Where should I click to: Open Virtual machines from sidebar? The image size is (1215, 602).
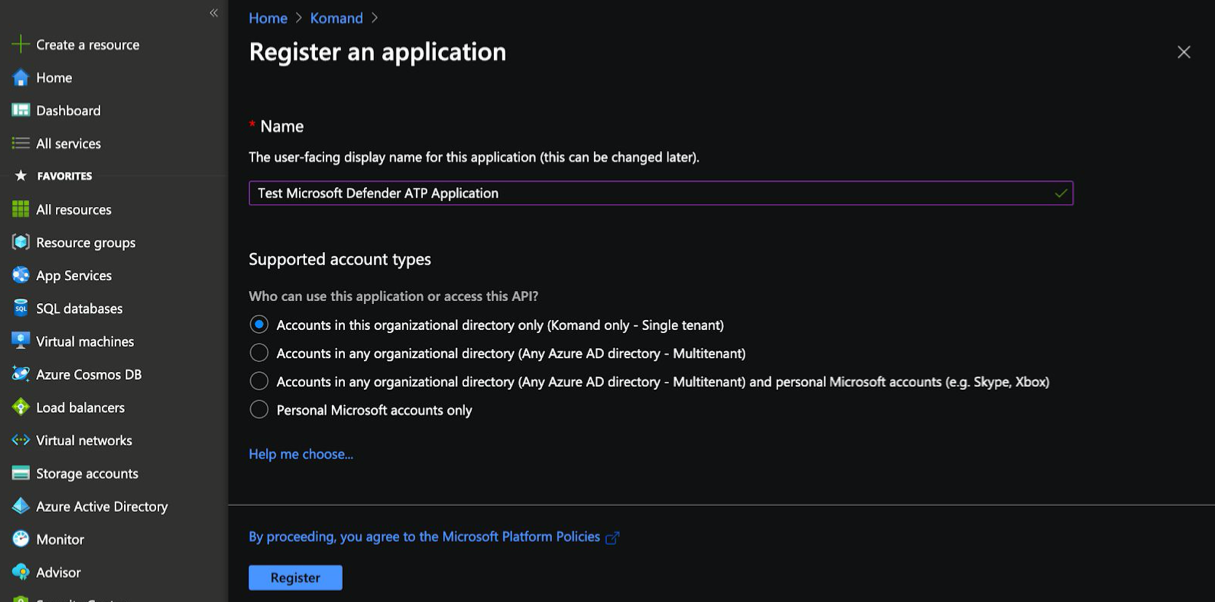click(x=85, y=341)
